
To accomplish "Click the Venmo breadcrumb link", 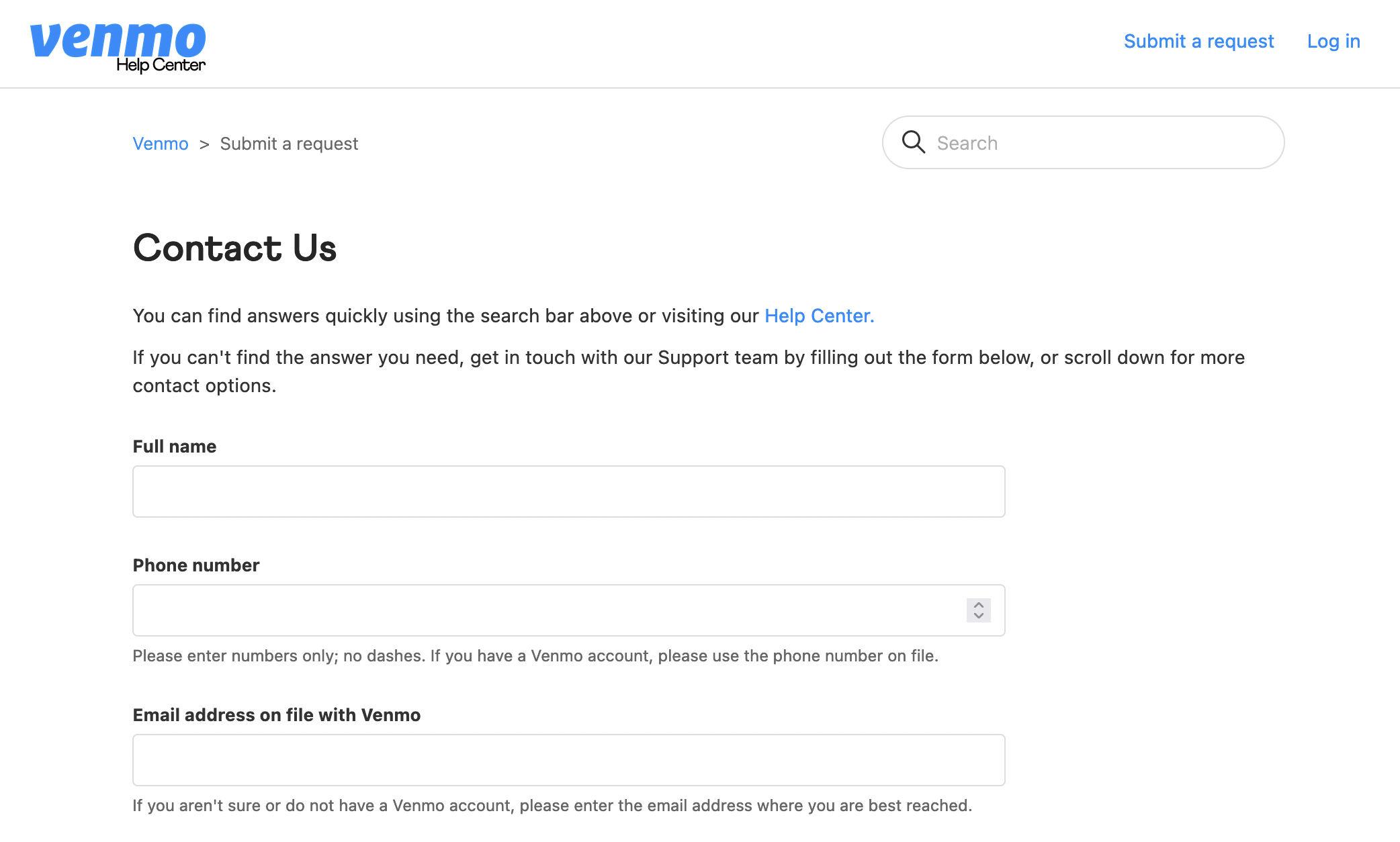I will [x=161, y=144].
